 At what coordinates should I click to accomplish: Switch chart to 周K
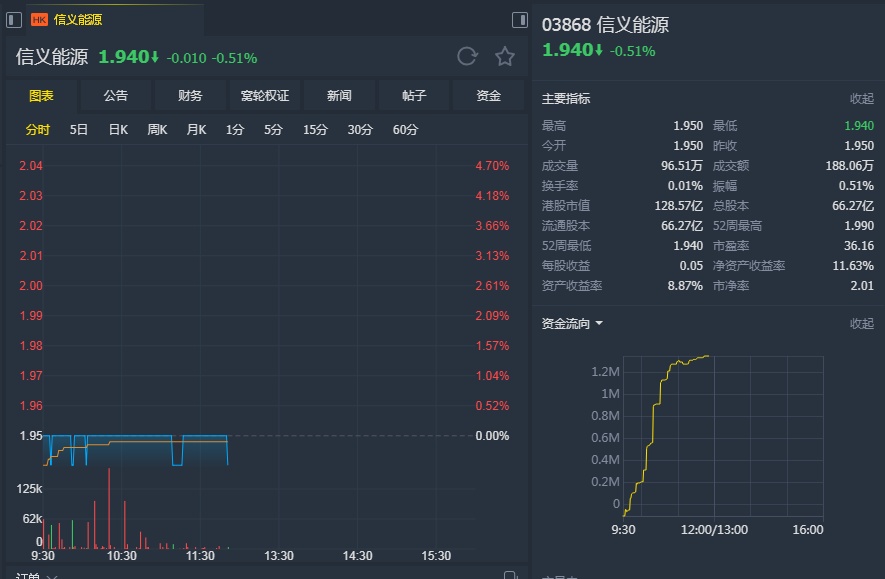coord(157,130)
